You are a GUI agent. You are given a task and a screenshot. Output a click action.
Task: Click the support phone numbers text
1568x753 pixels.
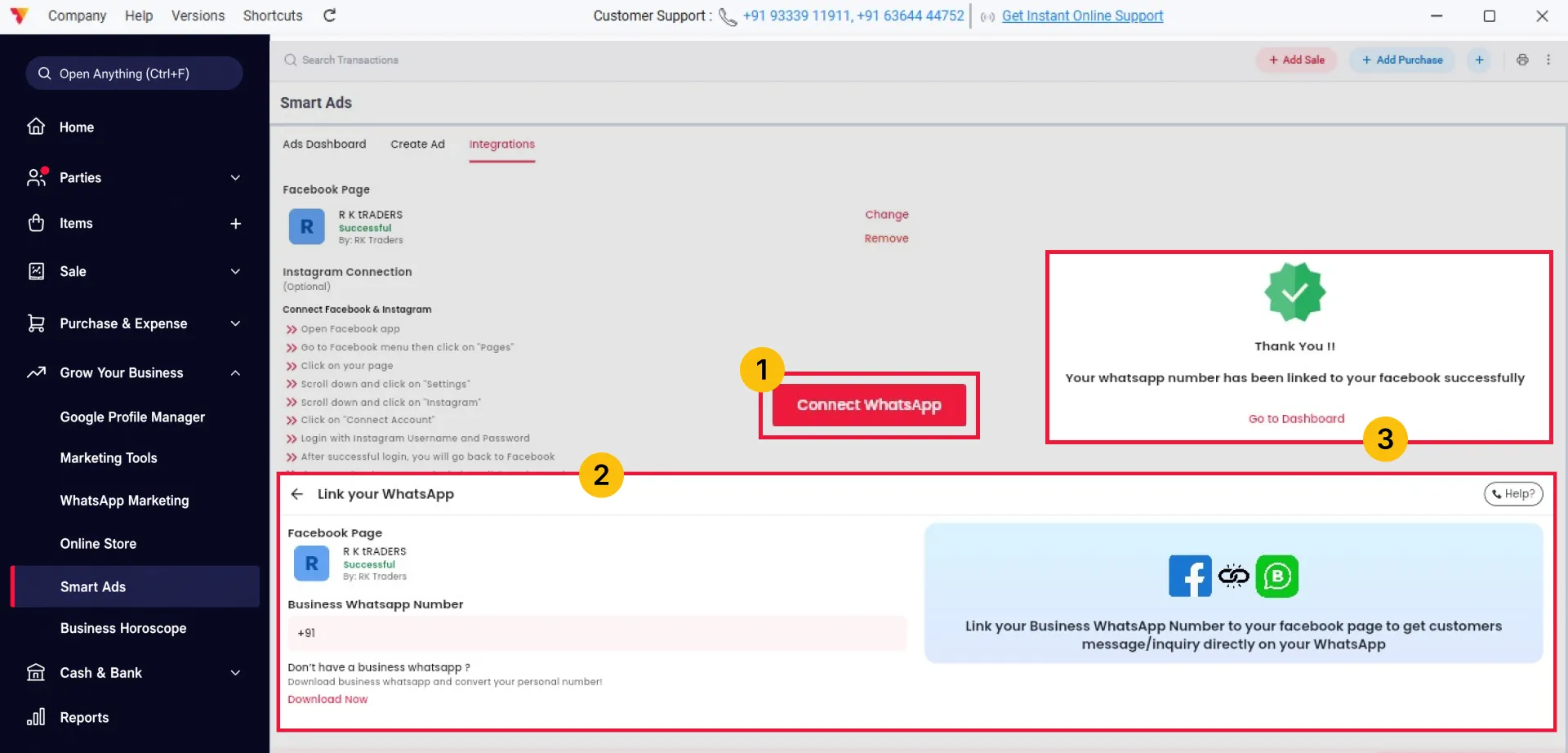tap(853, 16)
